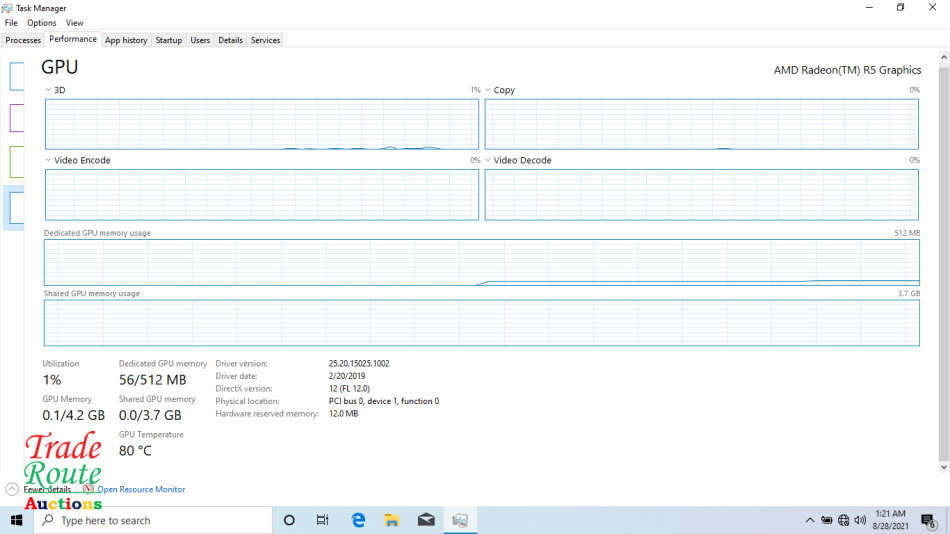Image resolution: width=950 pixels, height=534 pixels.
Task: Select the purple graph thumbnail in sidebar
Action: tap(16, 118)
